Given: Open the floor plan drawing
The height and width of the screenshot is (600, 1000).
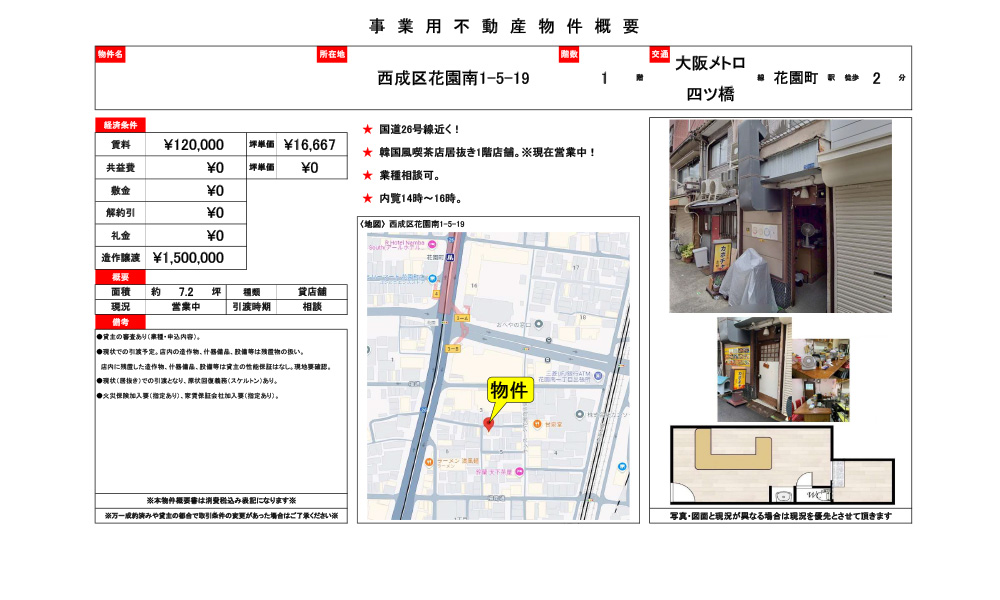Looking at the screenshot, I should coord(783,465).
